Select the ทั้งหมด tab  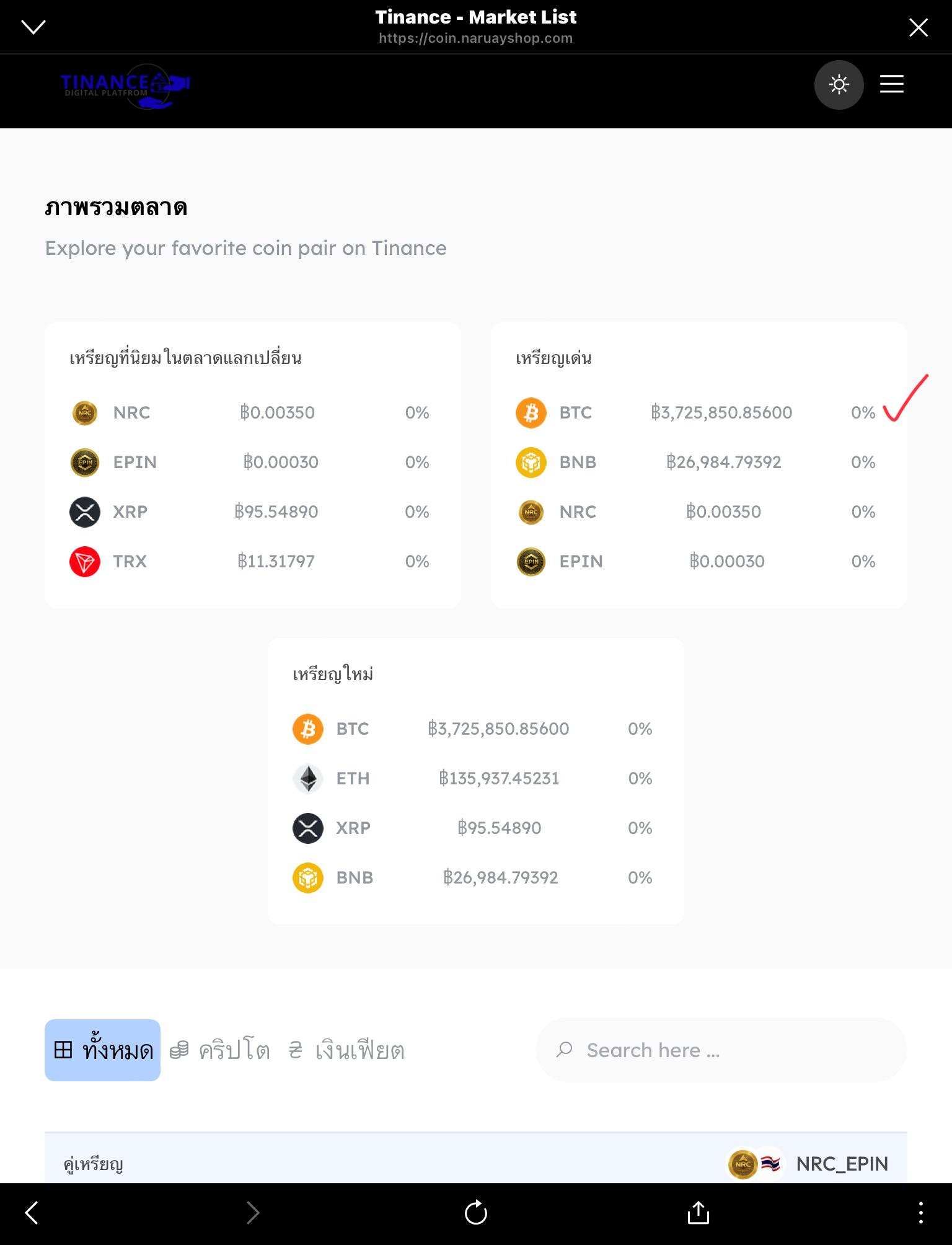pyautogui.click(x=102, y=1050)
